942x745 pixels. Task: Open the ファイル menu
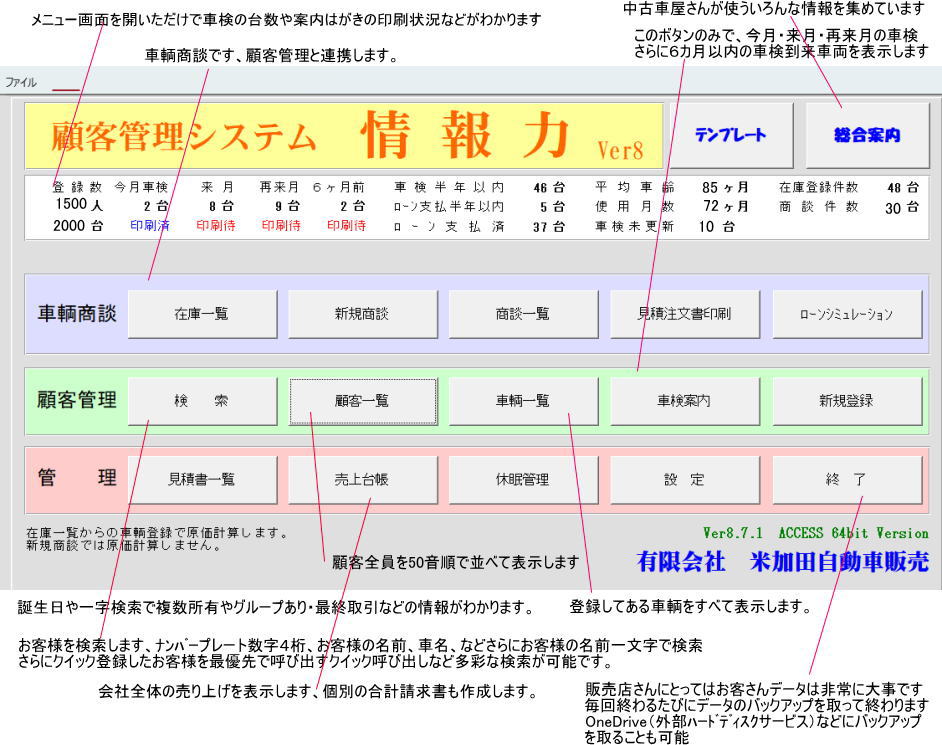(21, 83)
